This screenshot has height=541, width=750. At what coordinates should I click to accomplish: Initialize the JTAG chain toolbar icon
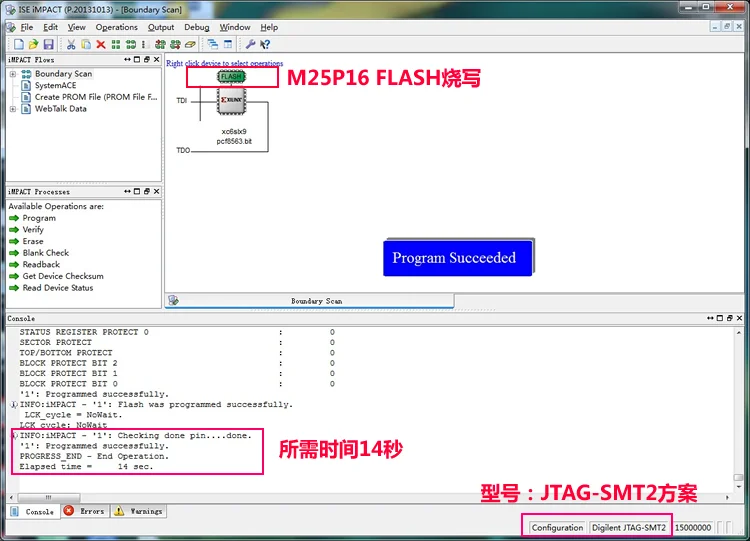click(x=131, y=44)
